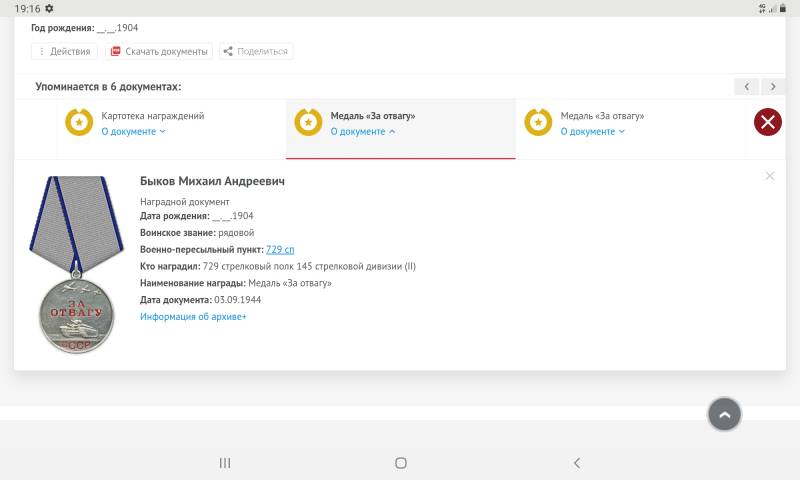Tap Android home navigation button
Viewport: 800px width, 480px height.
pyautogui.click(x=401, y=463)
